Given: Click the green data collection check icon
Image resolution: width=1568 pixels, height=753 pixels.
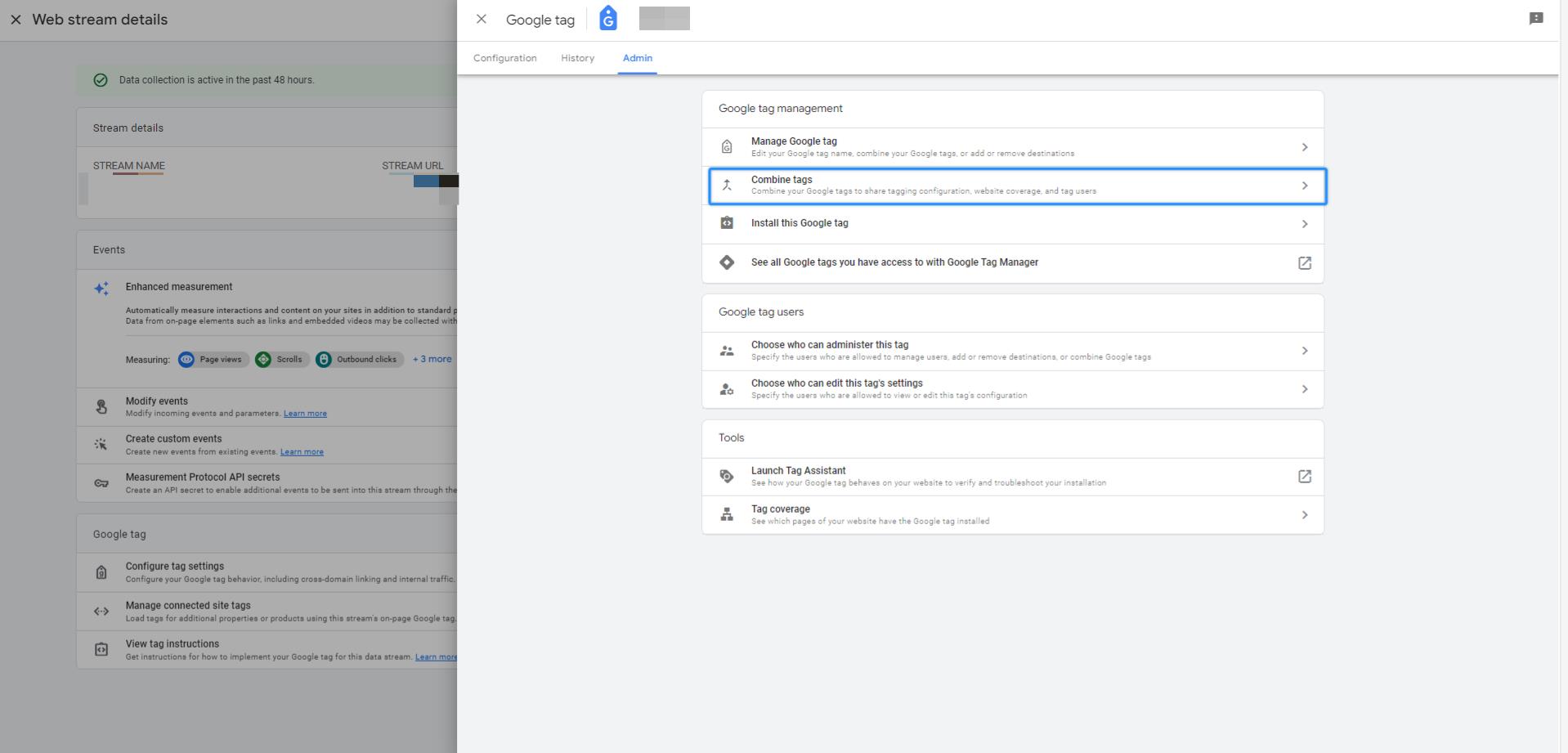Looking at the screenshot, I should 101,80.
